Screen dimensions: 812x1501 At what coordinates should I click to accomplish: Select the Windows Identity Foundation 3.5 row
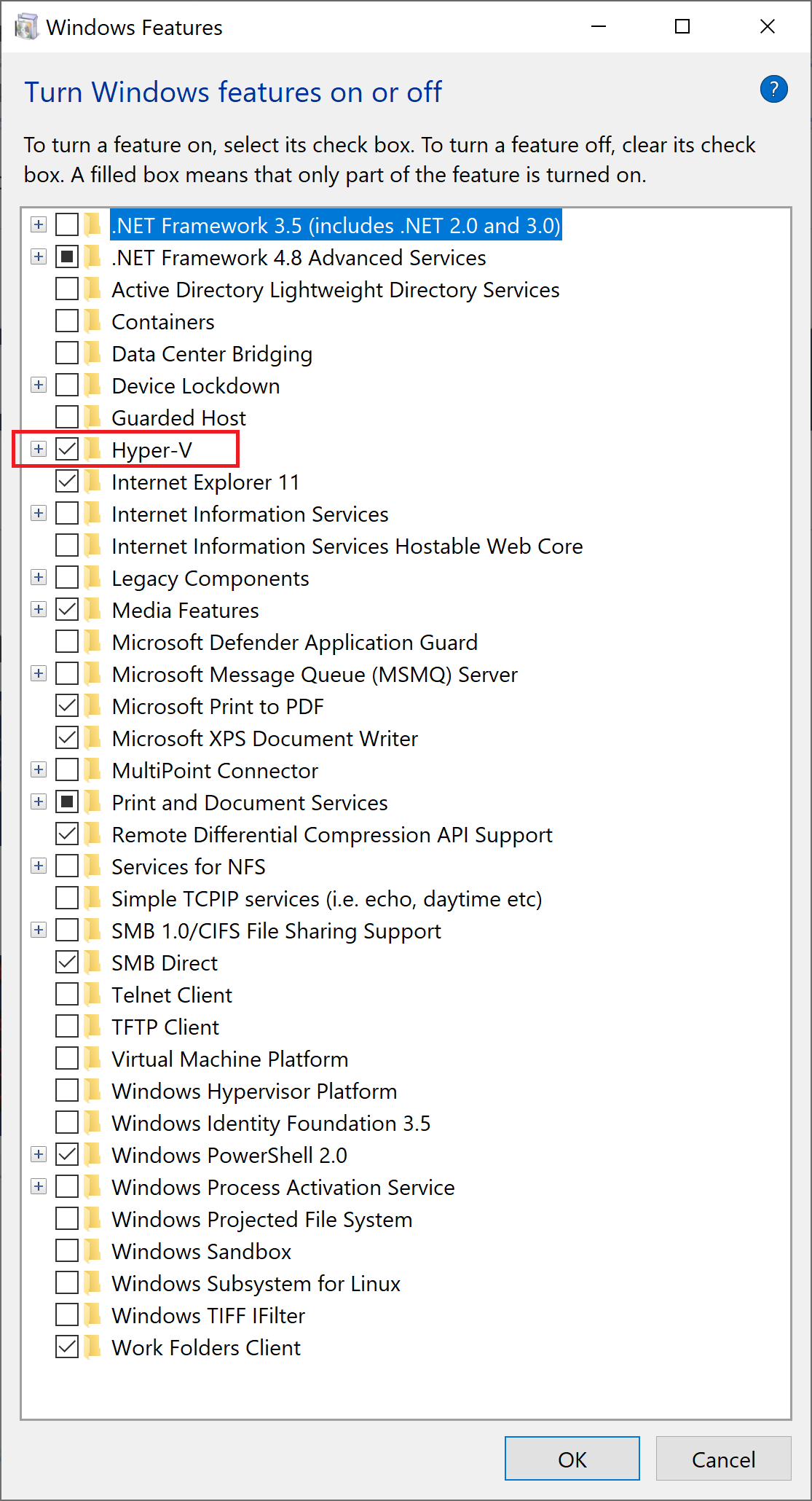[271, 1123]
